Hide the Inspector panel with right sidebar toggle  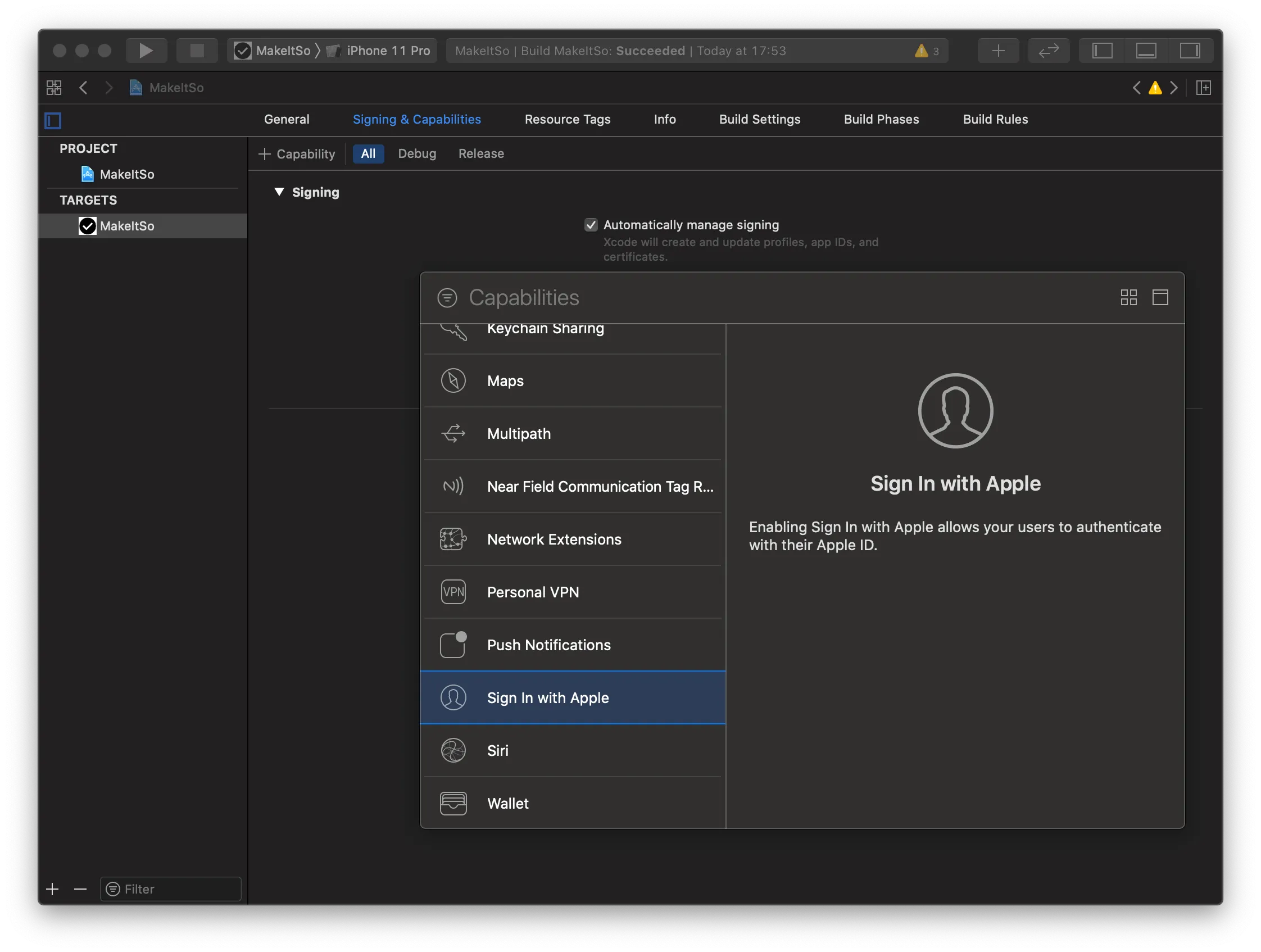pyautogui.click(x=1191, y=50)
